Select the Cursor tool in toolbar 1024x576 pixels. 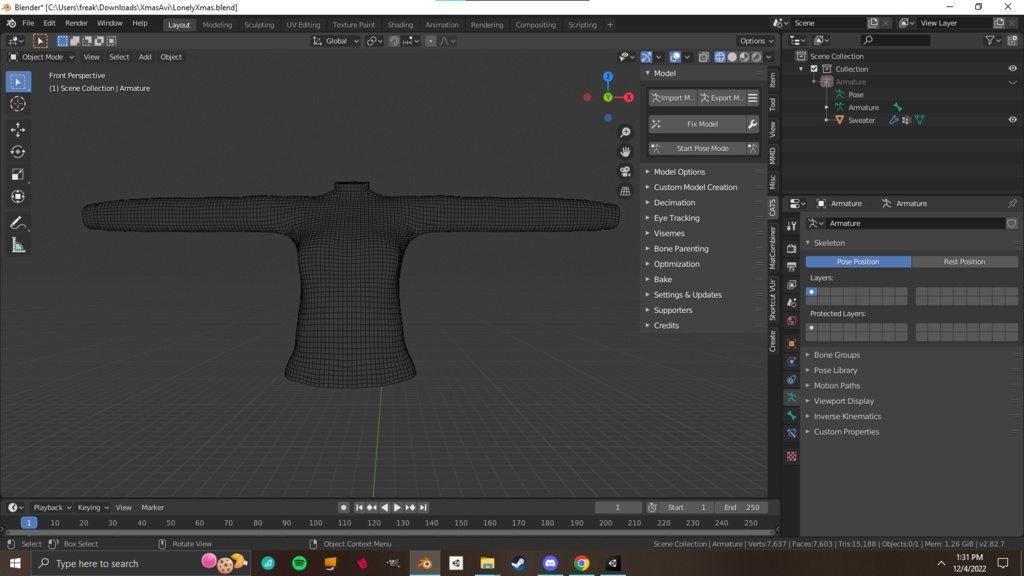pyautogui.click(x=18, y=104)
